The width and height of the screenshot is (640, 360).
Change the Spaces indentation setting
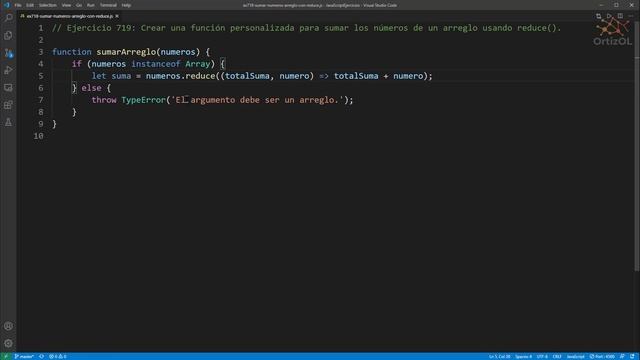click(523, 356)
